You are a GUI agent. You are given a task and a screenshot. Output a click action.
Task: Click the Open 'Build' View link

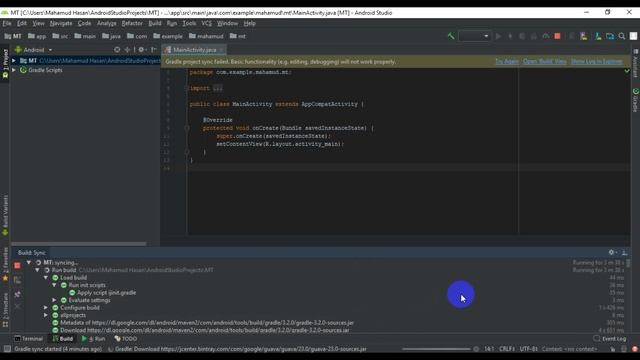point(545,62)
